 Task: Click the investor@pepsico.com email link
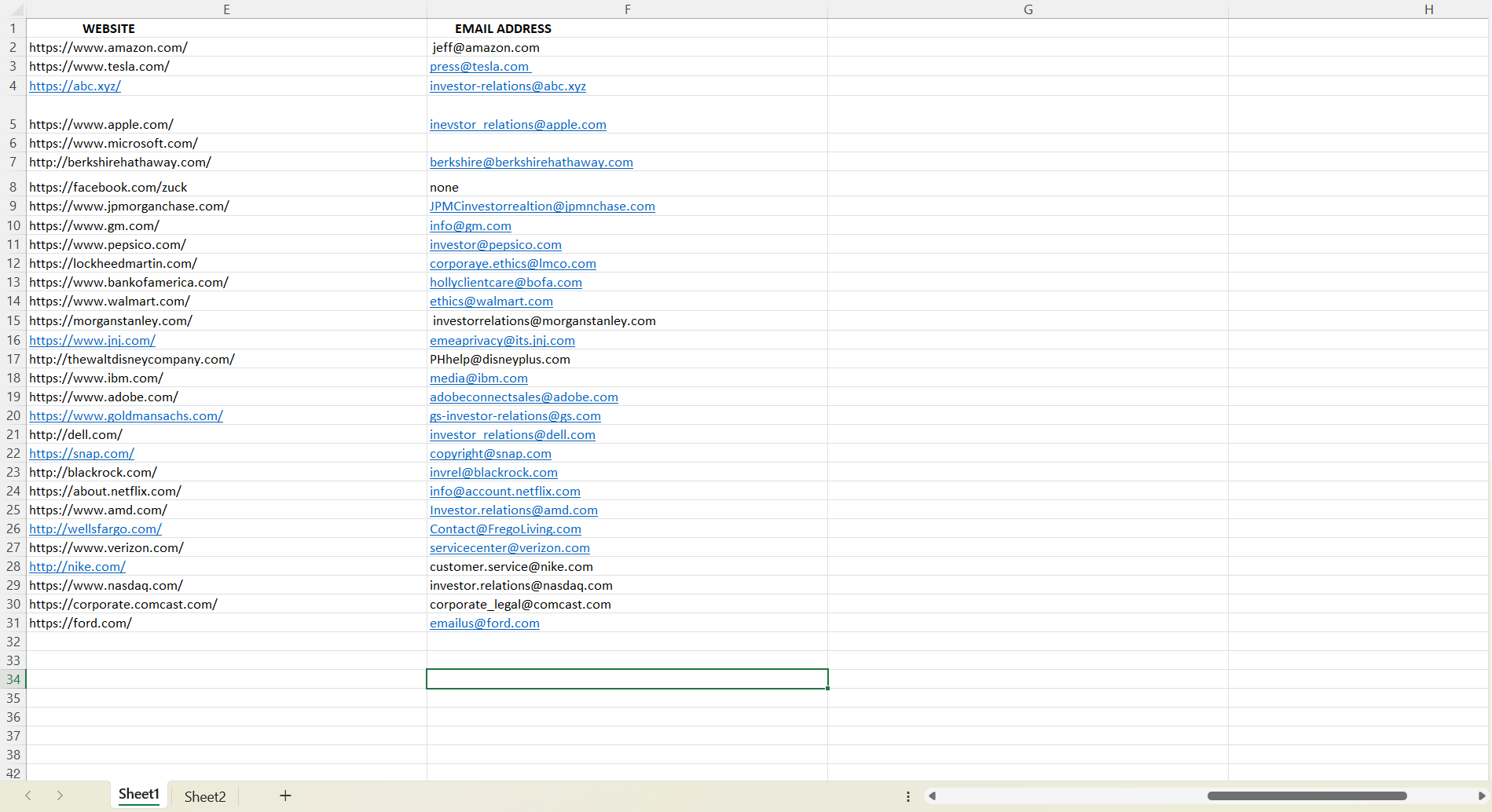click(495, 245)
